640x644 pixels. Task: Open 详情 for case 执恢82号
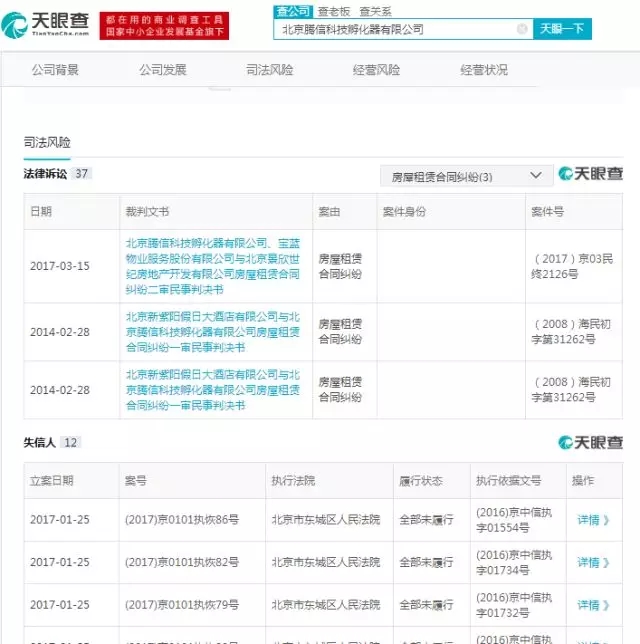click(593, 562)
